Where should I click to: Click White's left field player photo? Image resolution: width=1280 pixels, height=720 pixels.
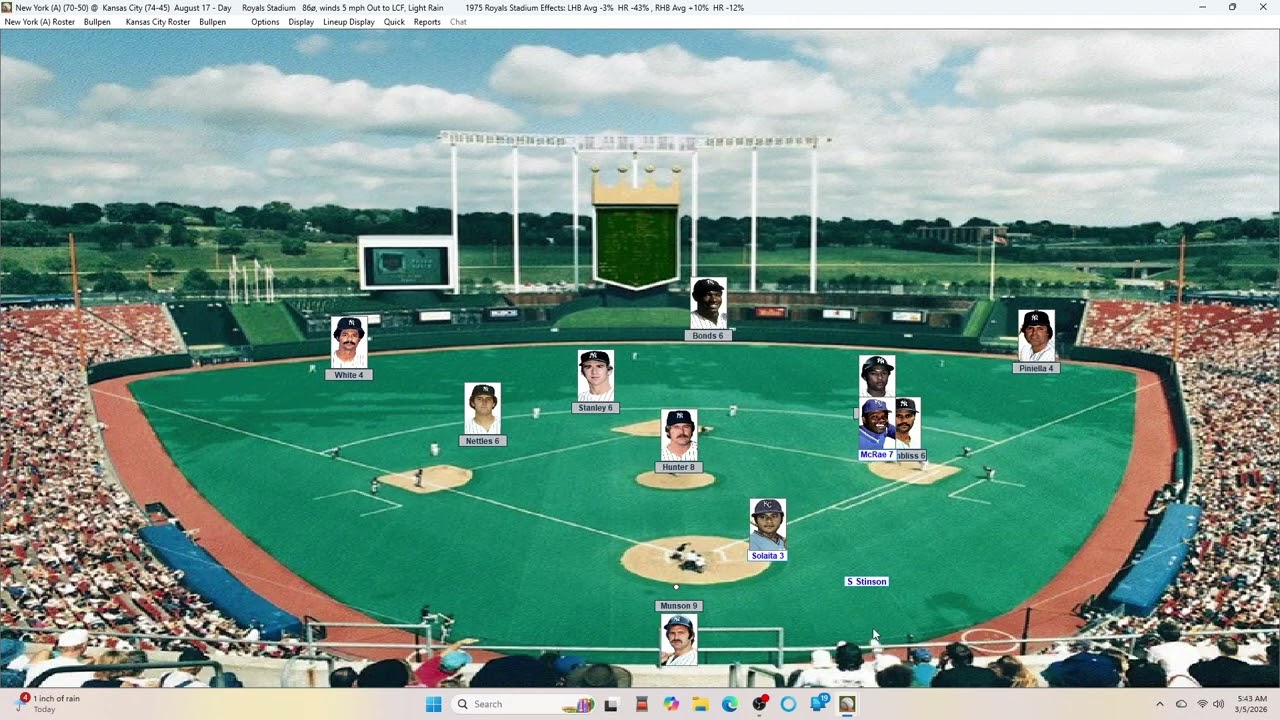pyautogui.click(x=349, y=342)
